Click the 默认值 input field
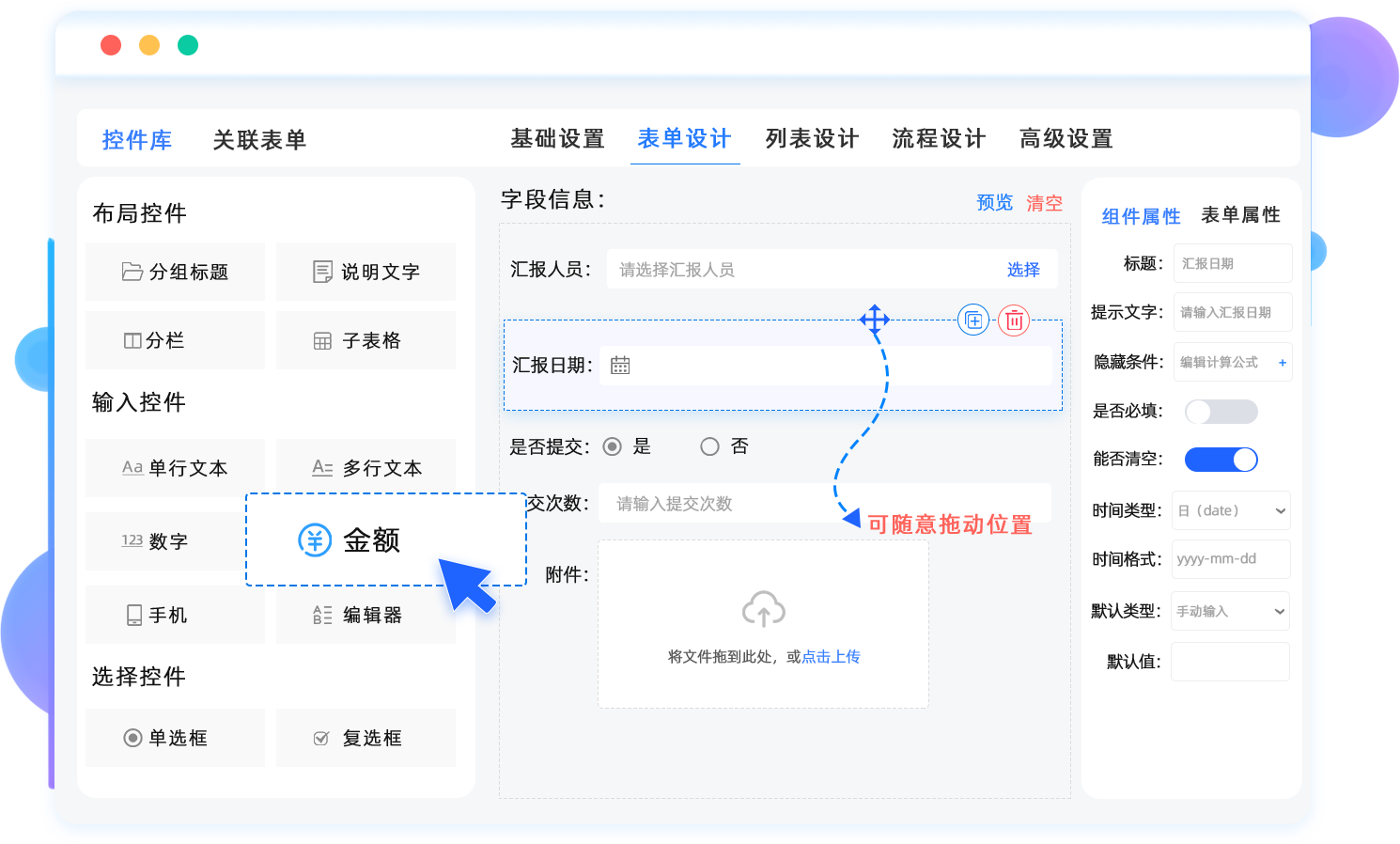The height and width of the screenshot is (844, 1400). pos(1231,662)
